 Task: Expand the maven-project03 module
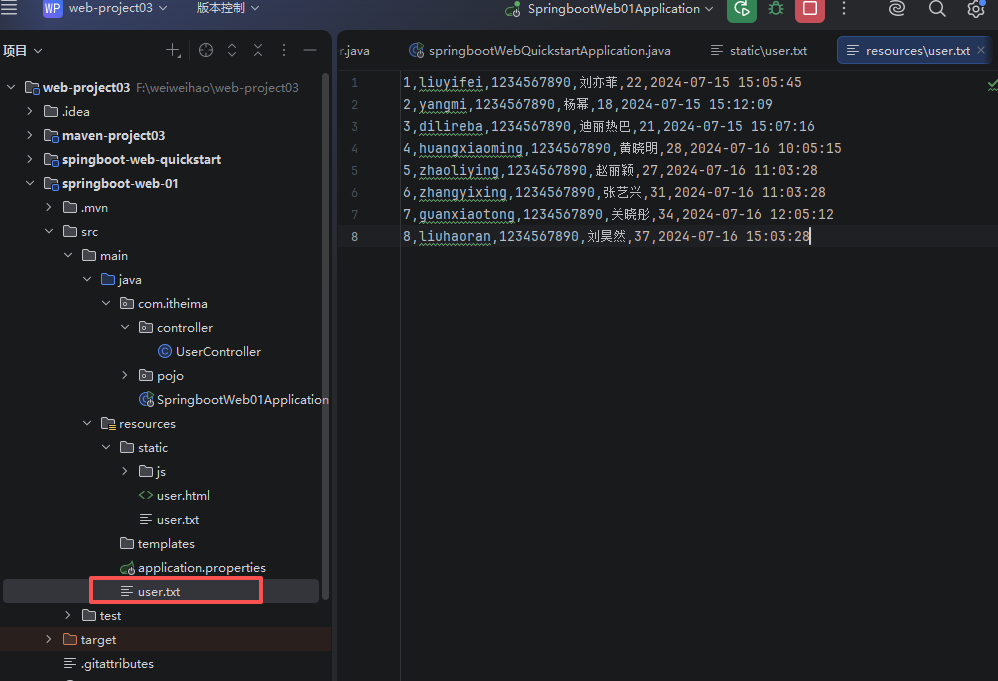(x=30, y=135)
